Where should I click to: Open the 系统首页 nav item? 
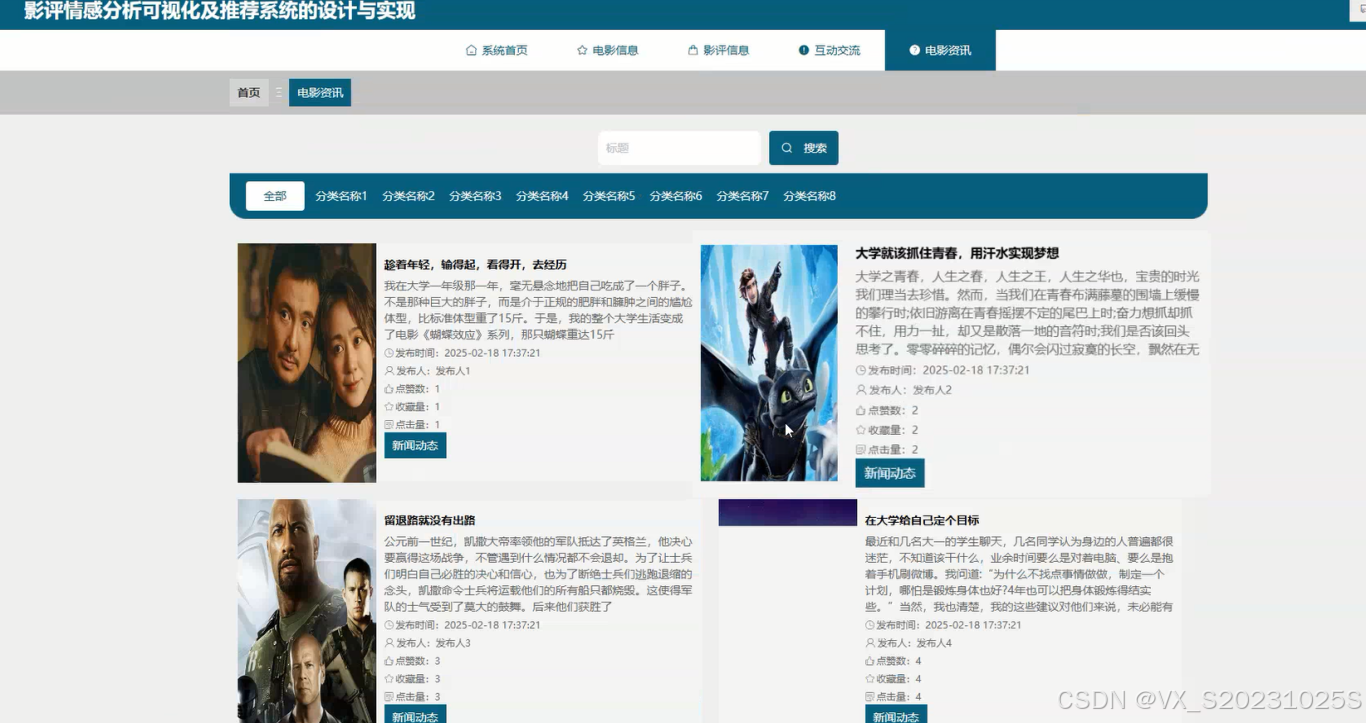(x=497, y=50)
